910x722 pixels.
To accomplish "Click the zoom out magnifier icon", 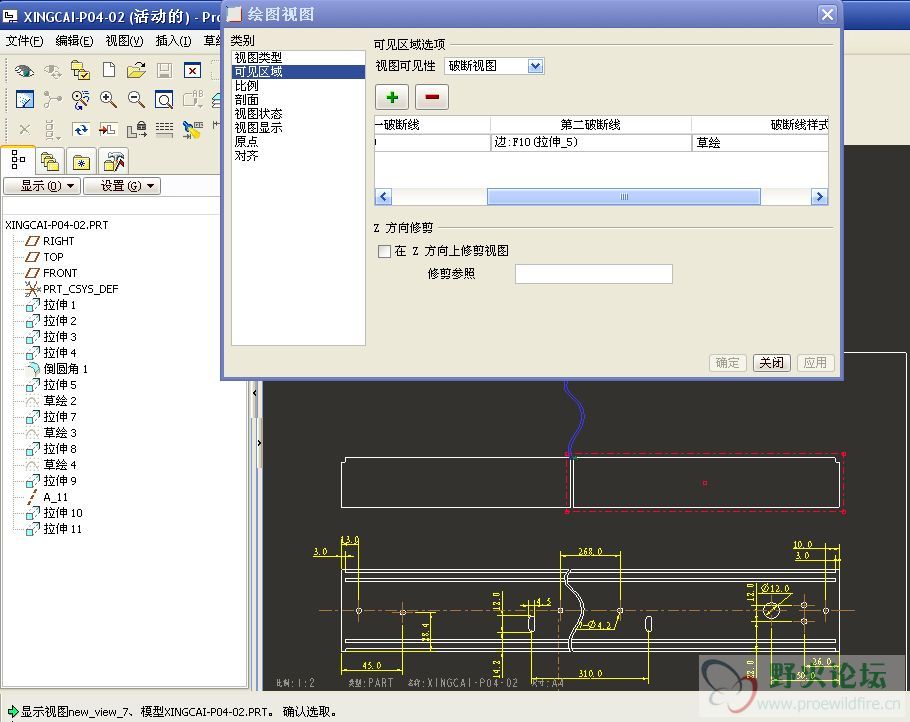I will pos(136,100).
